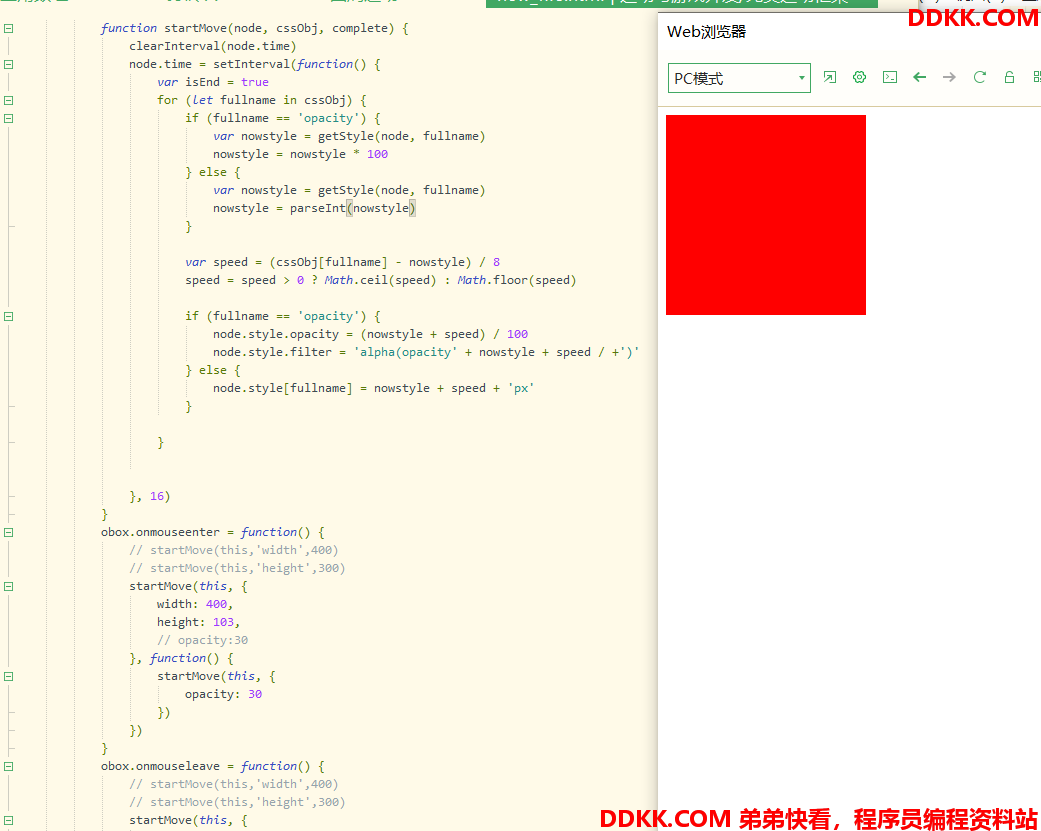The width and height of the screenshot is (1041, 831).
Task: Click the 'opacity: 30' property line
Action: pyautogui.click(x=223, y=694)
